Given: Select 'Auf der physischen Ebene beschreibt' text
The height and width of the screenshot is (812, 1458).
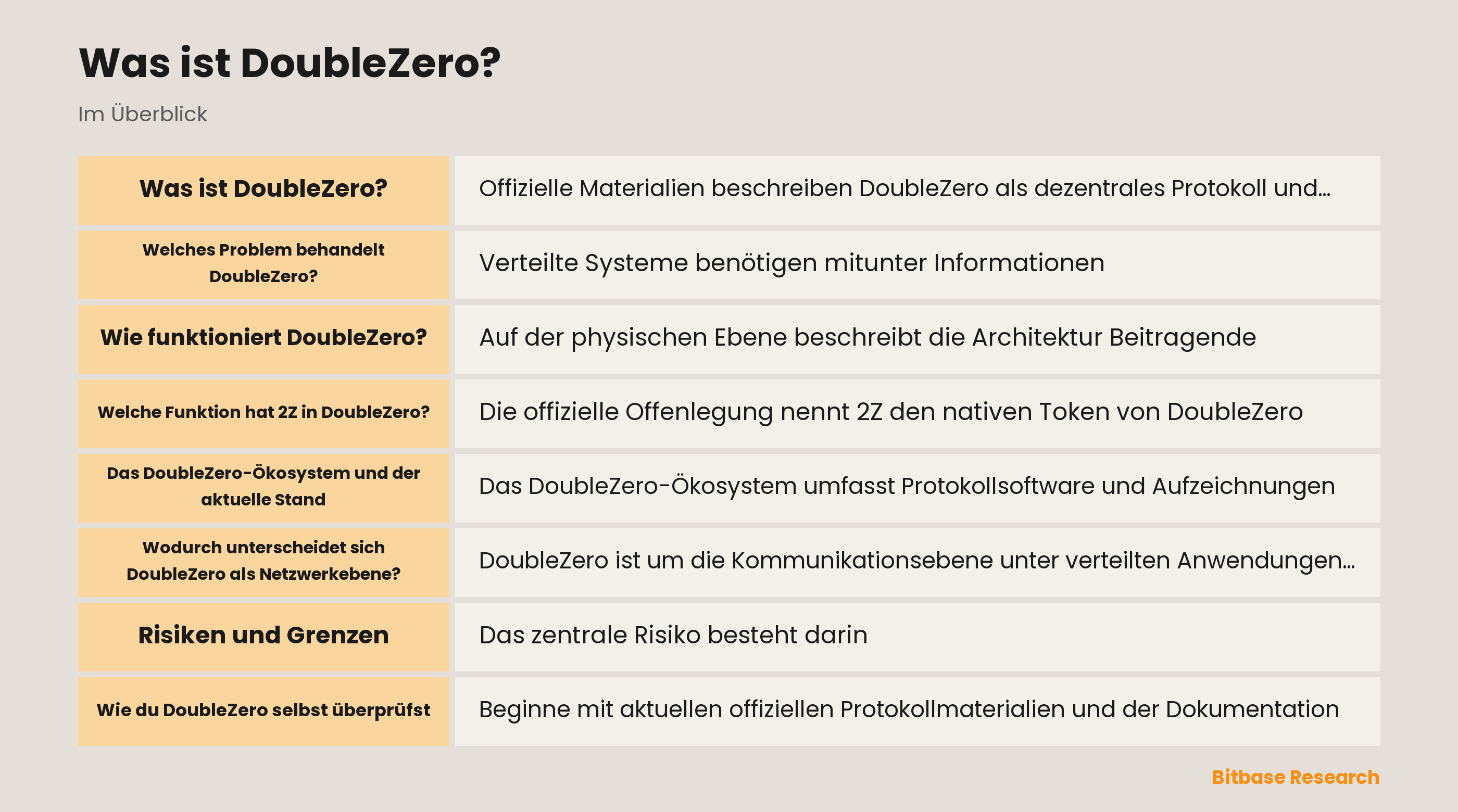Looking at the screenshot, I should (700, 337).
